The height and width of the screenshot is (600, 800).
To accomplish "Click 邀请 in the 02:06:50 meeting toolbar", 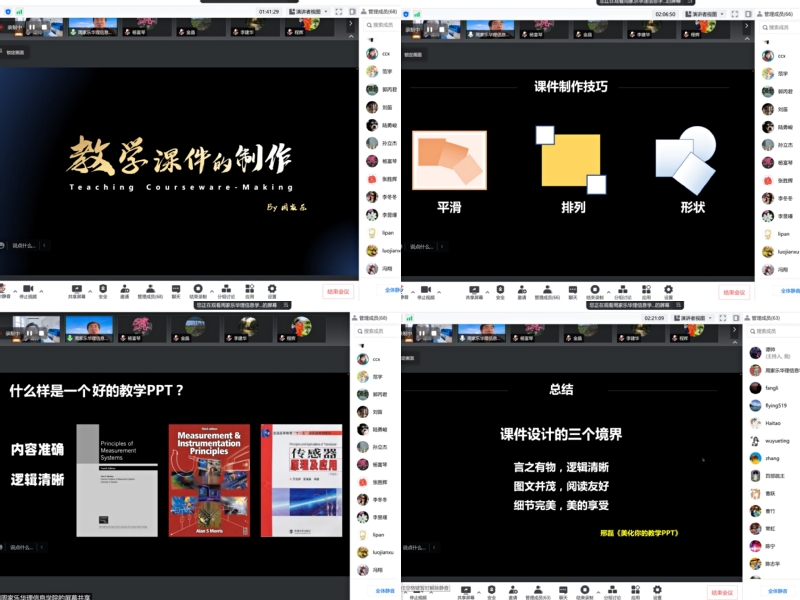I will pos(522,292).
